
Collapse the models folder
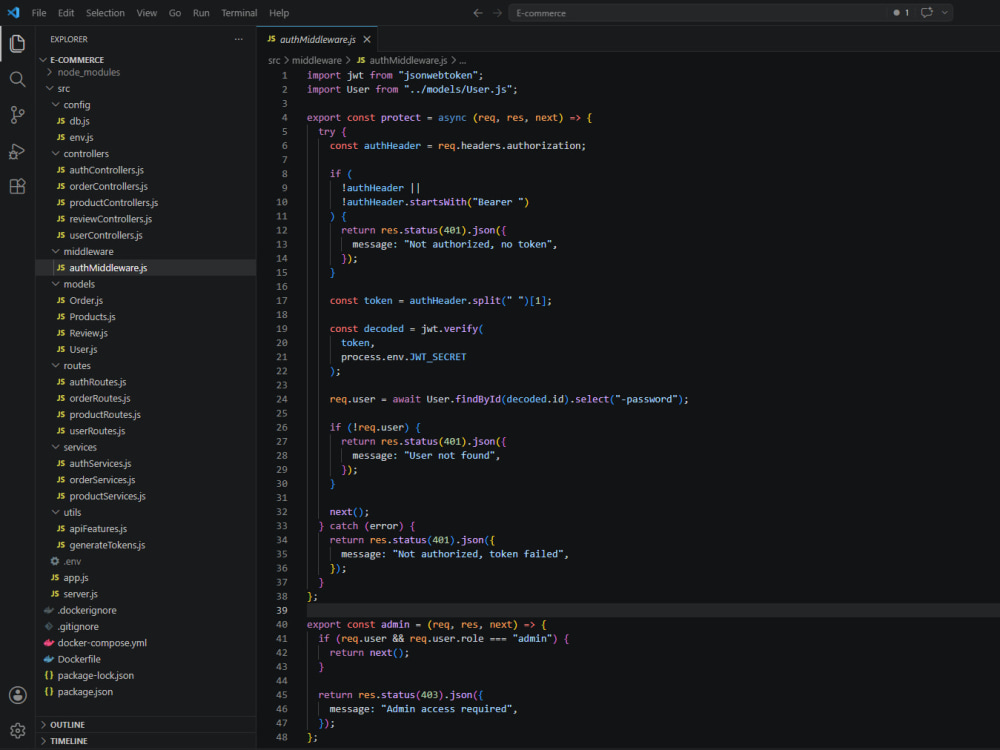coord(79,284)
